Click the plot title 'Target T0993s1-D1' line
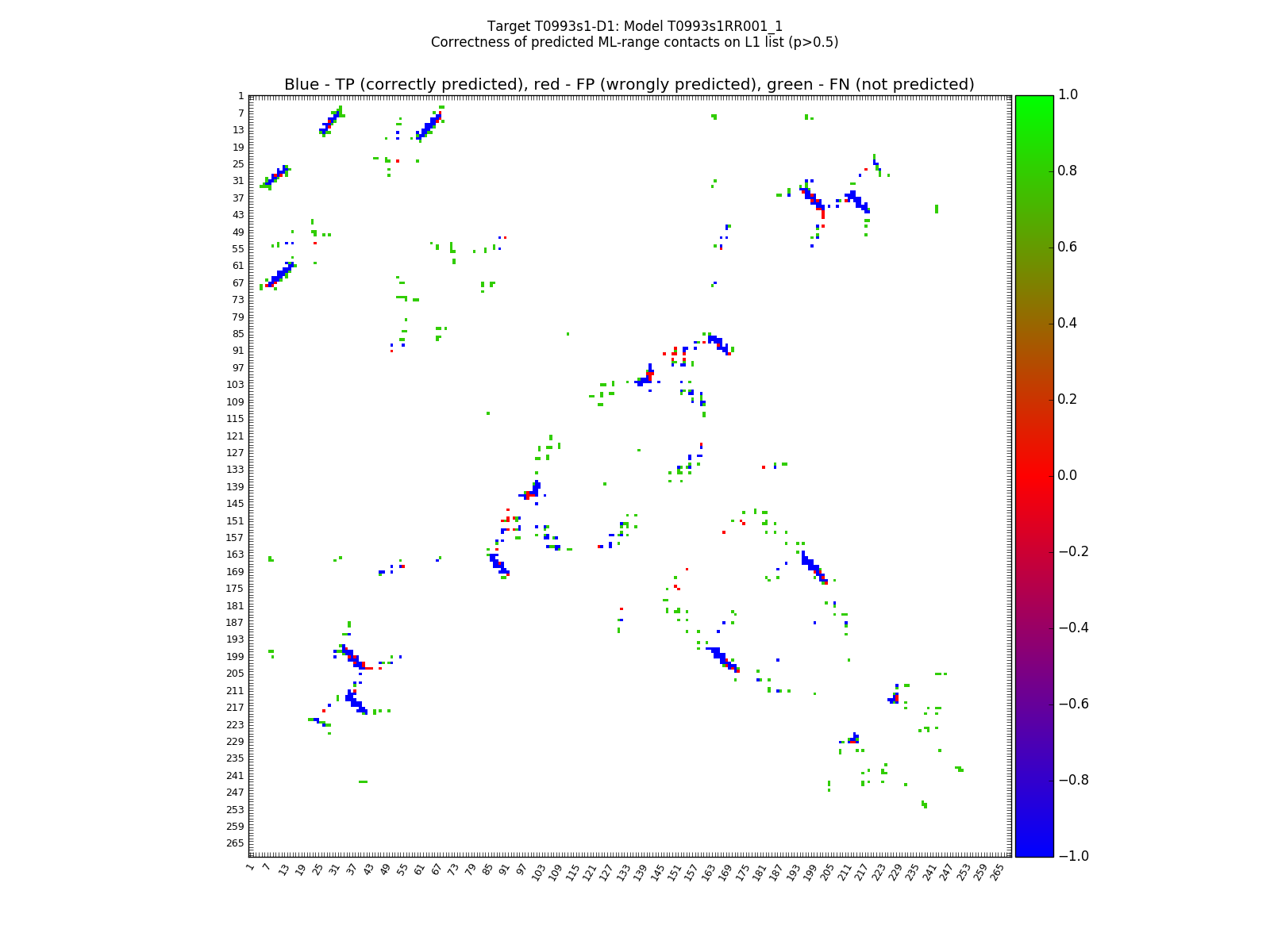 point(634,26)
